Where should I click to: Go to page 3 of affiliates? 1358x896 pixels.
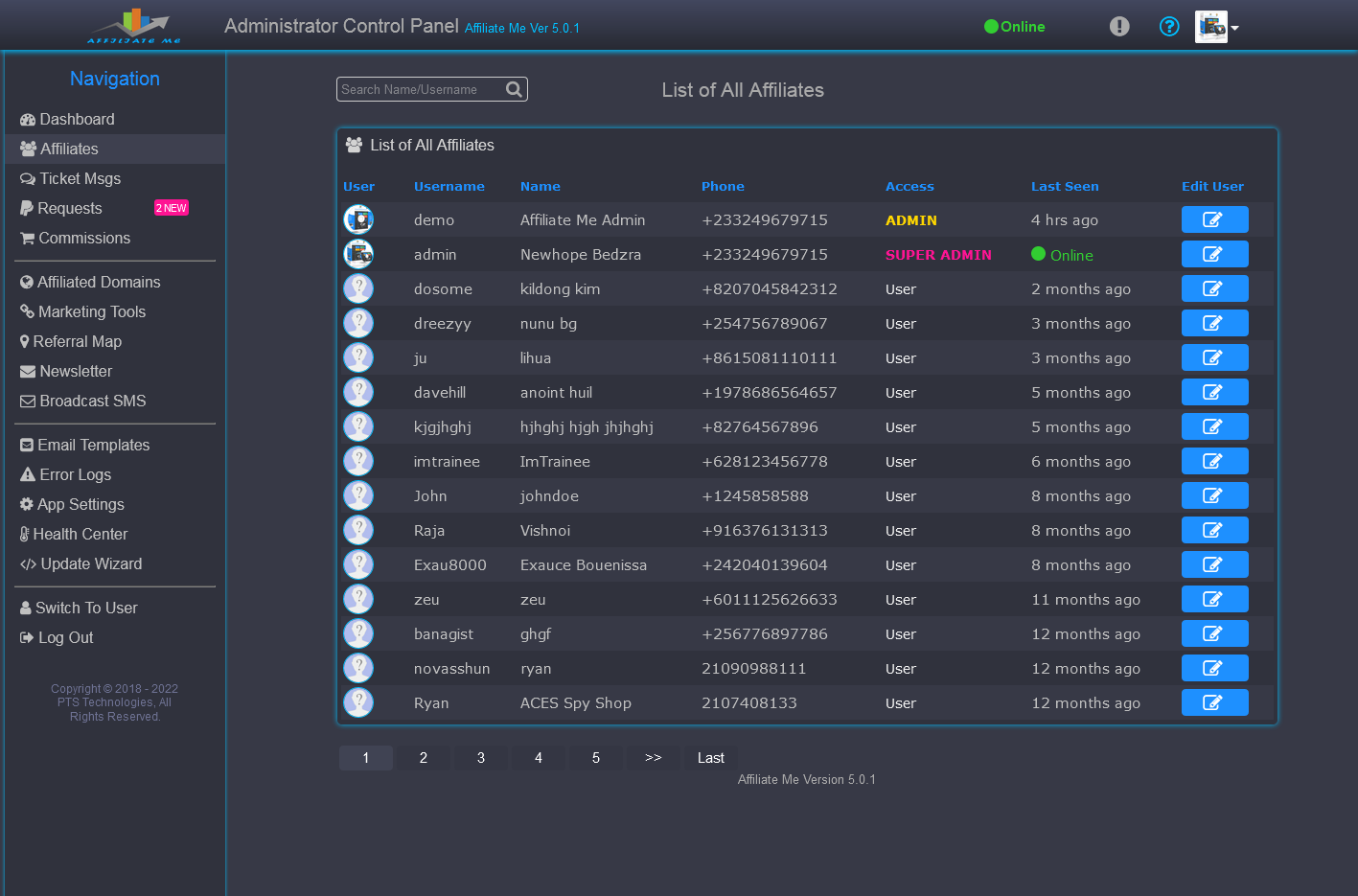coord(480,758)
